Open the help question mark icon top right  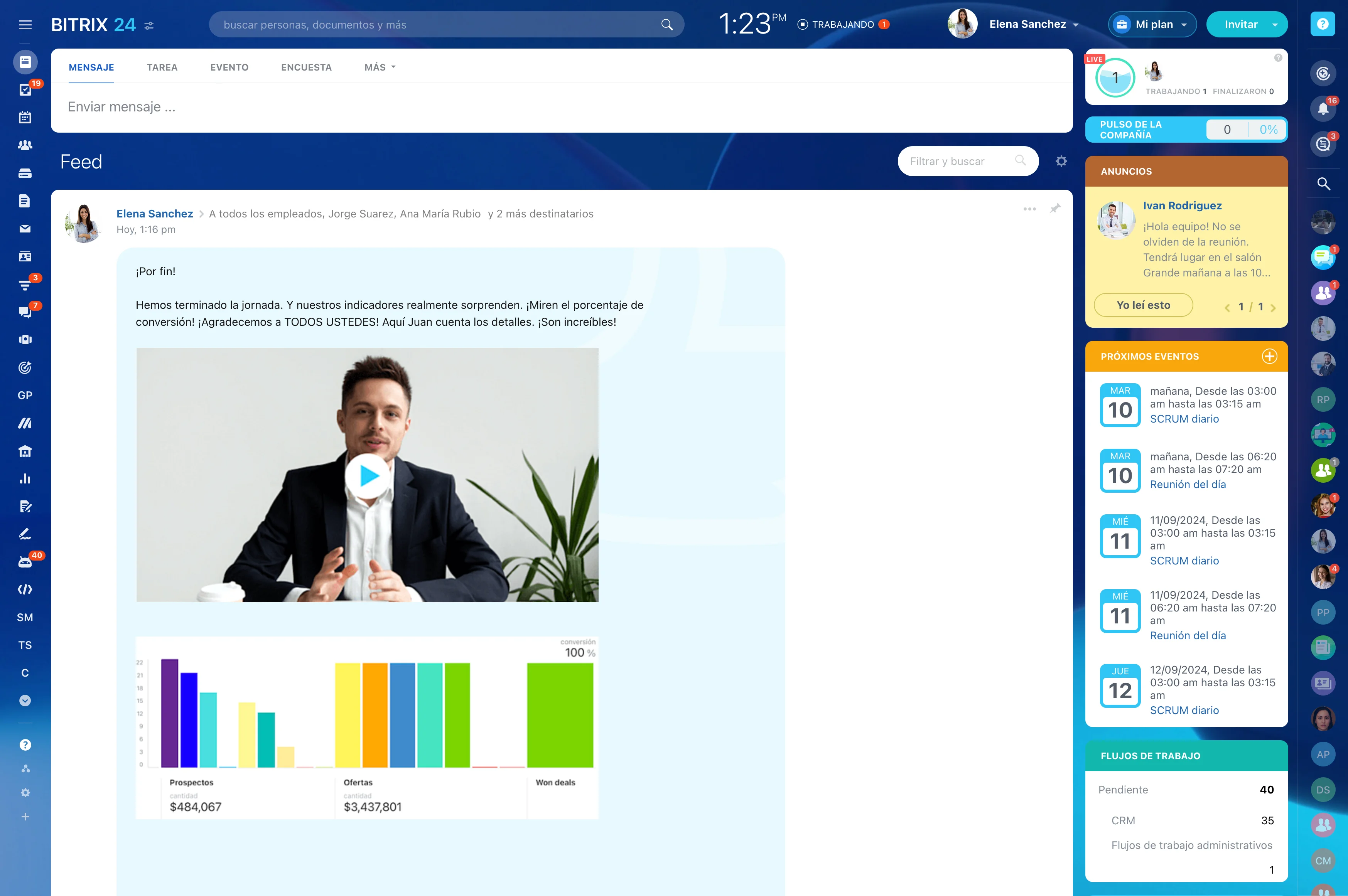pyautogui.click(x=1322, y=24)
